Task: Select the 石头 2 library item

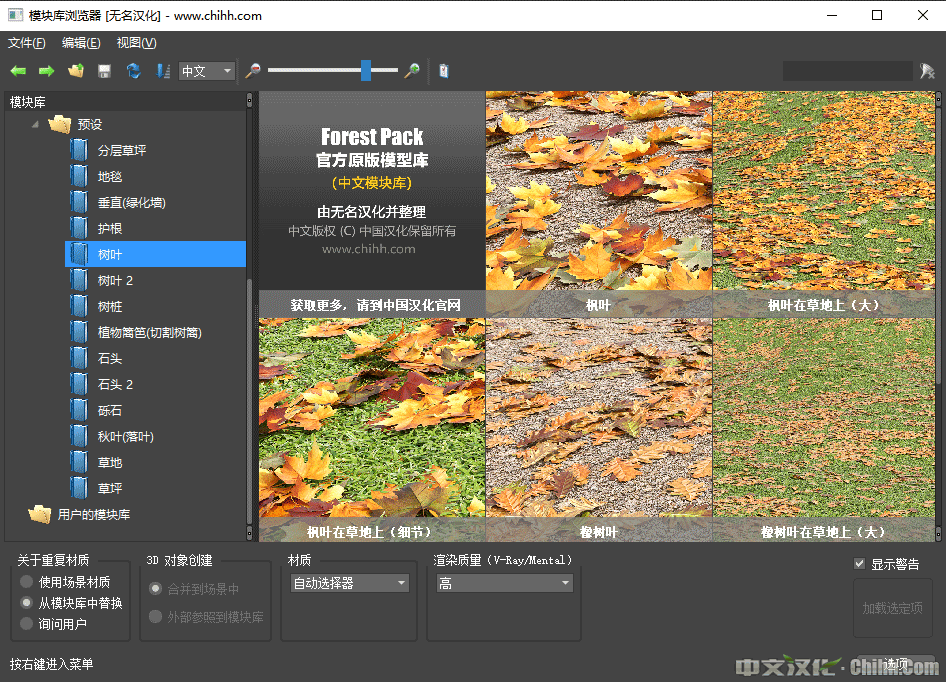Action: tap(115, 385)
